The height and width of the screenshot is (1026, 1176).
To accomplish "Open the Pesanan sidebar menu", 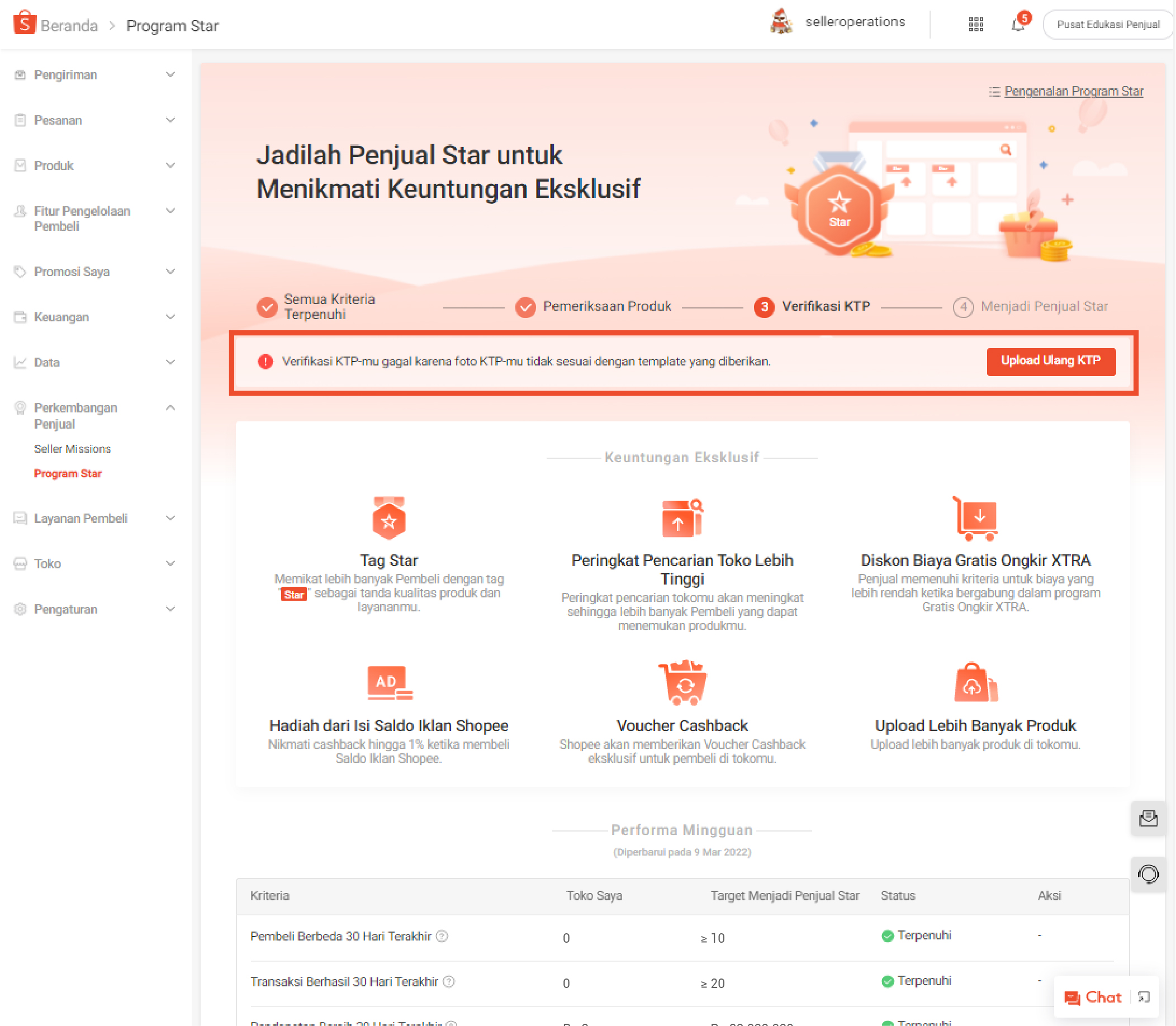I will pos(95,120).
